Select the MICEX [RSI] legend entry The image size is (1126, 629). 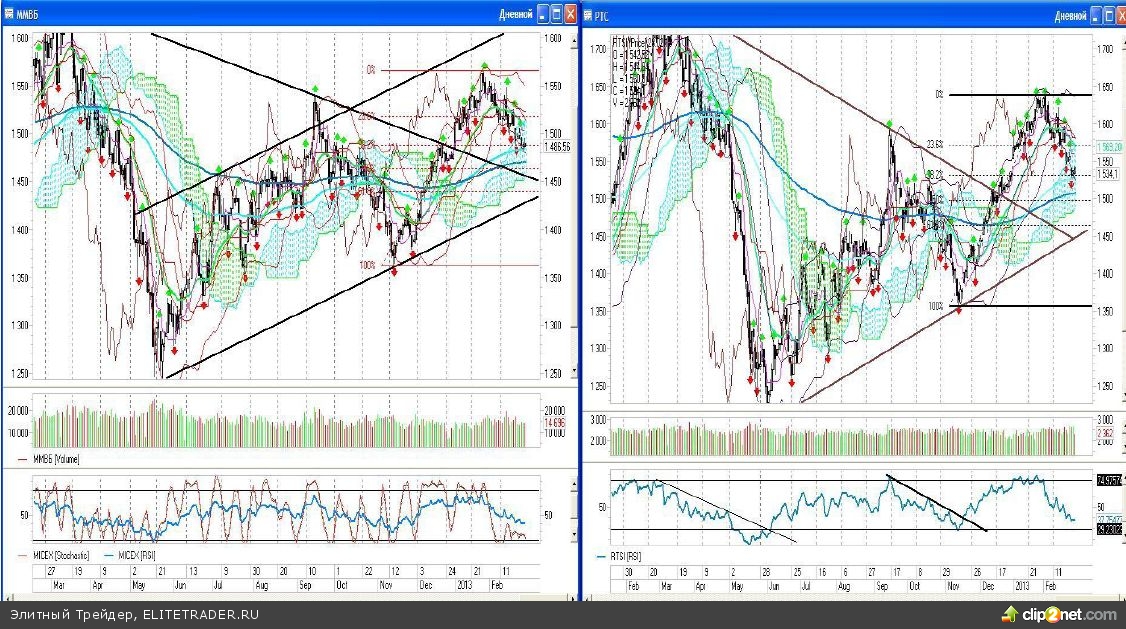point(129,555)
